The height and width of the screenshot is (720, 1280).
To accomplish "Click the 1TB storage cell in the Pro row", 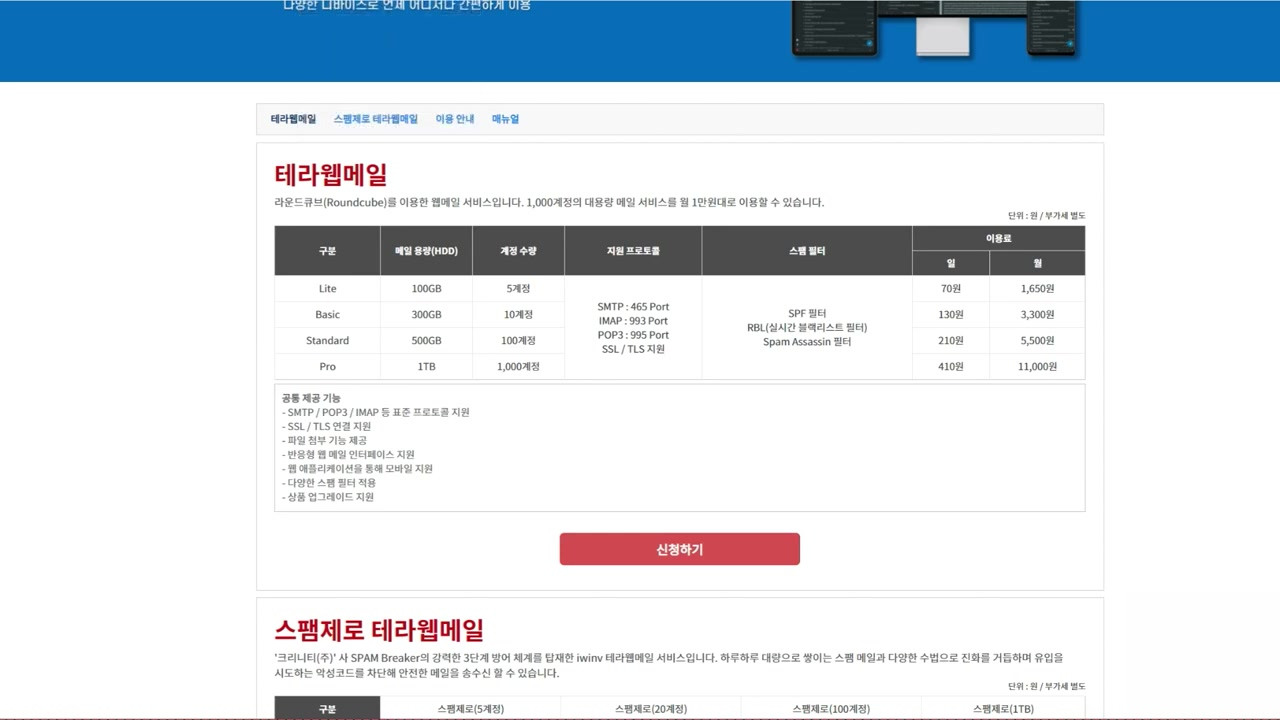I will [427, 367].
